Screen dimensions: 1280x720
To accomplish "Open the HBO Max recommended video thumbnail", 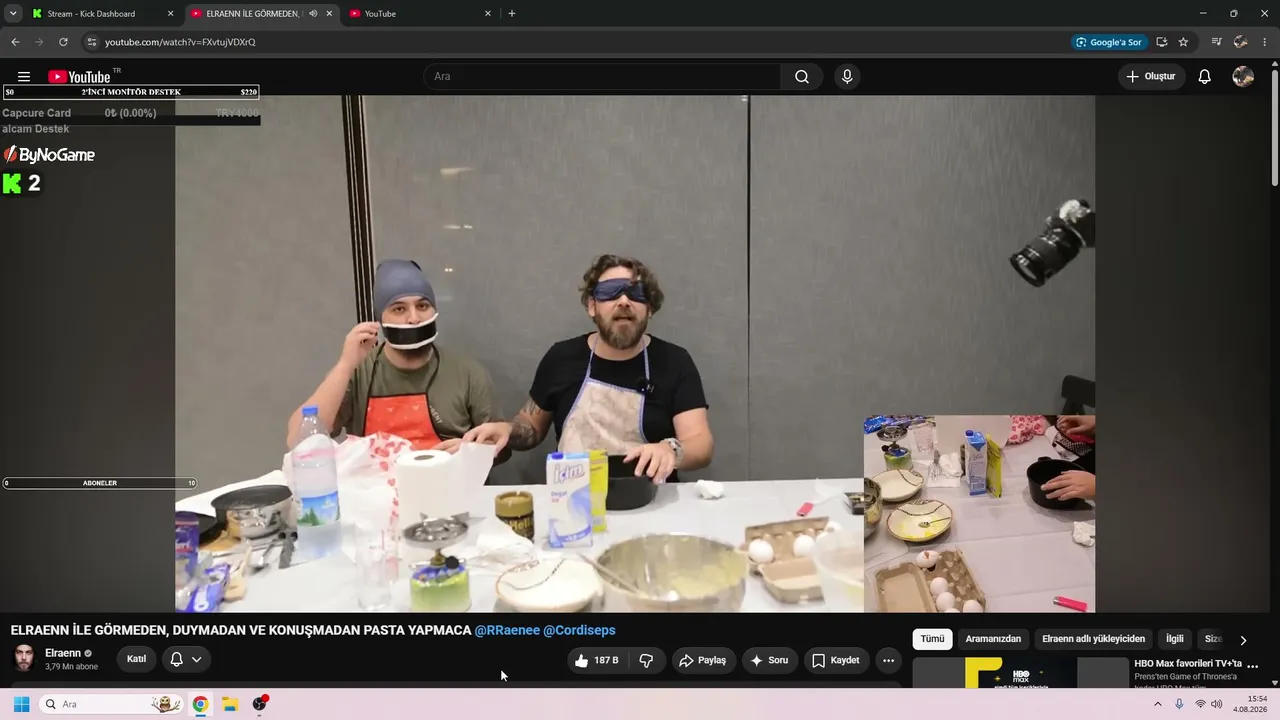I will pos(1020,673).
